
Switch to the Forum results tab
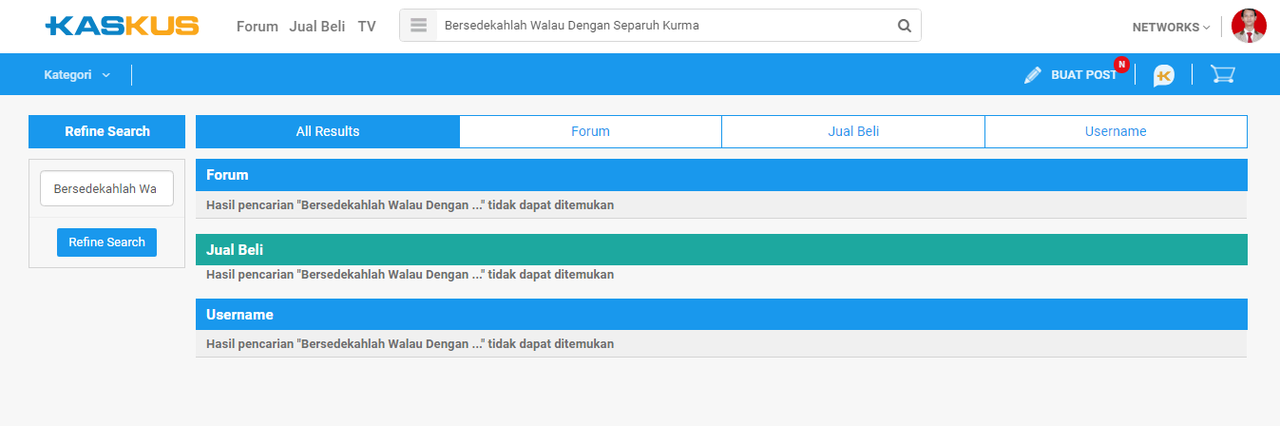coord(591,131)
